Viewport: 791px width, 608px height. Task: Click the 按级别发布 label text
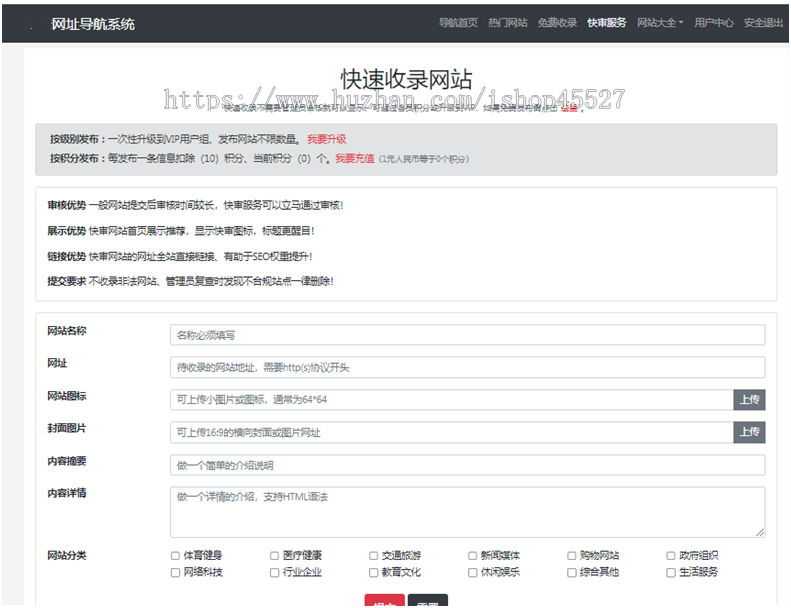[x=77, y=139]
